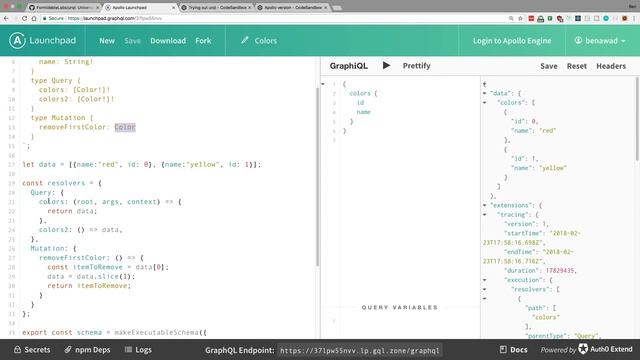Run the query with the play button

coord(386,65)
